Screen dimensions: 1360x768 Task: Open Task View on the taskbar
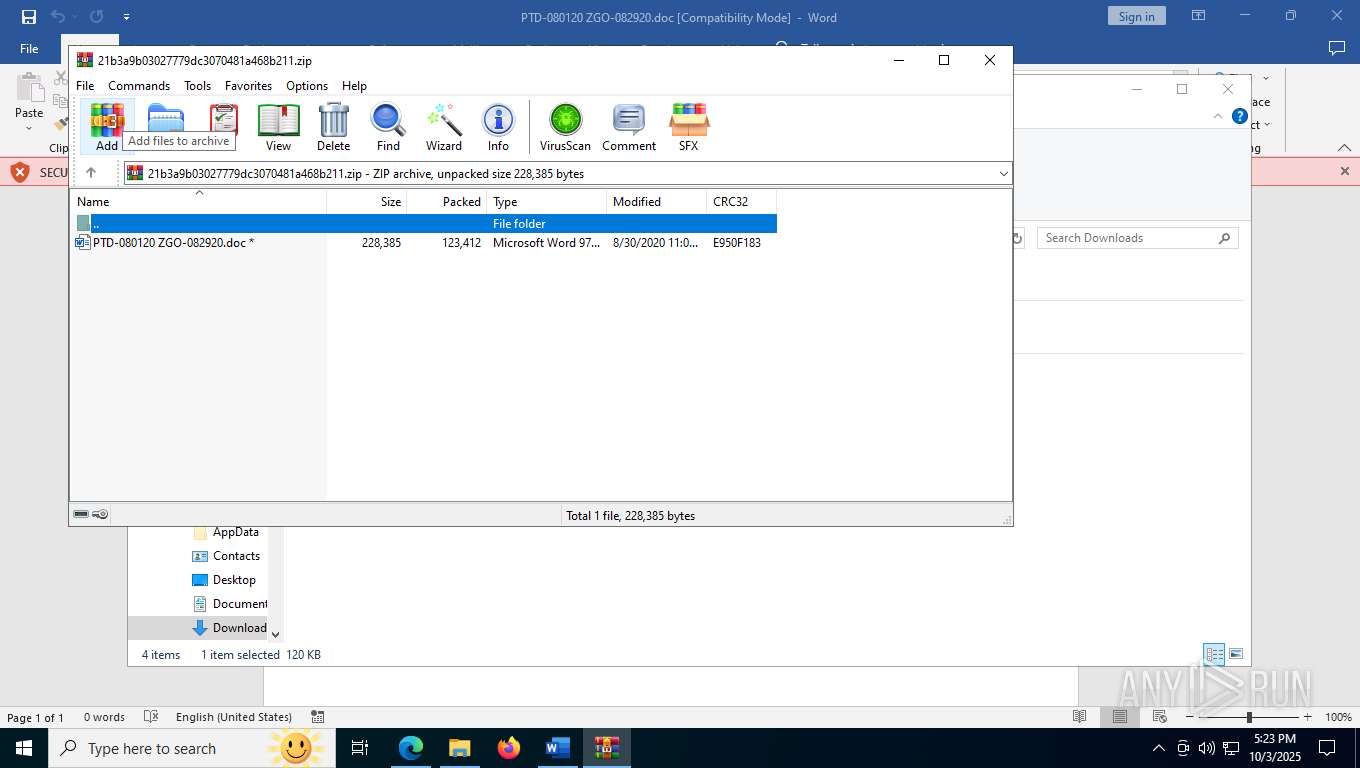click(x=360, y=748)
